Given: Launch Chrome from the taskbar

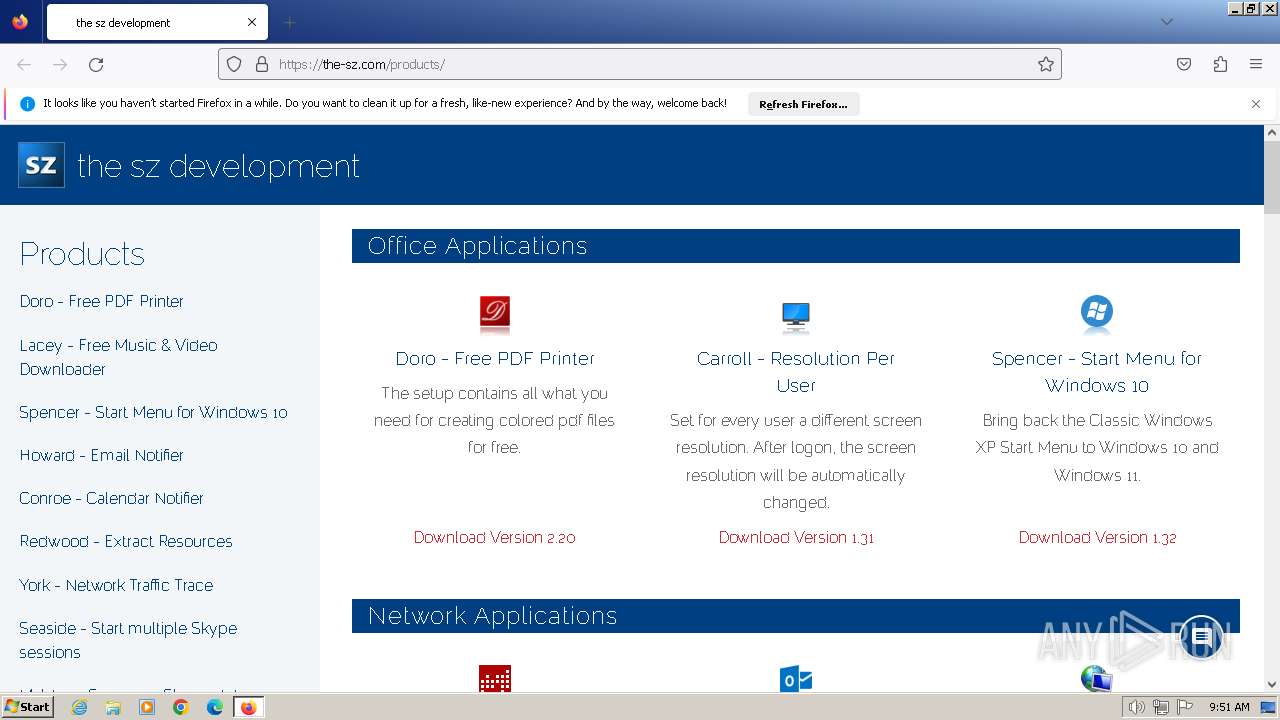Looking at the screenshot, I should tap(181, 707).
